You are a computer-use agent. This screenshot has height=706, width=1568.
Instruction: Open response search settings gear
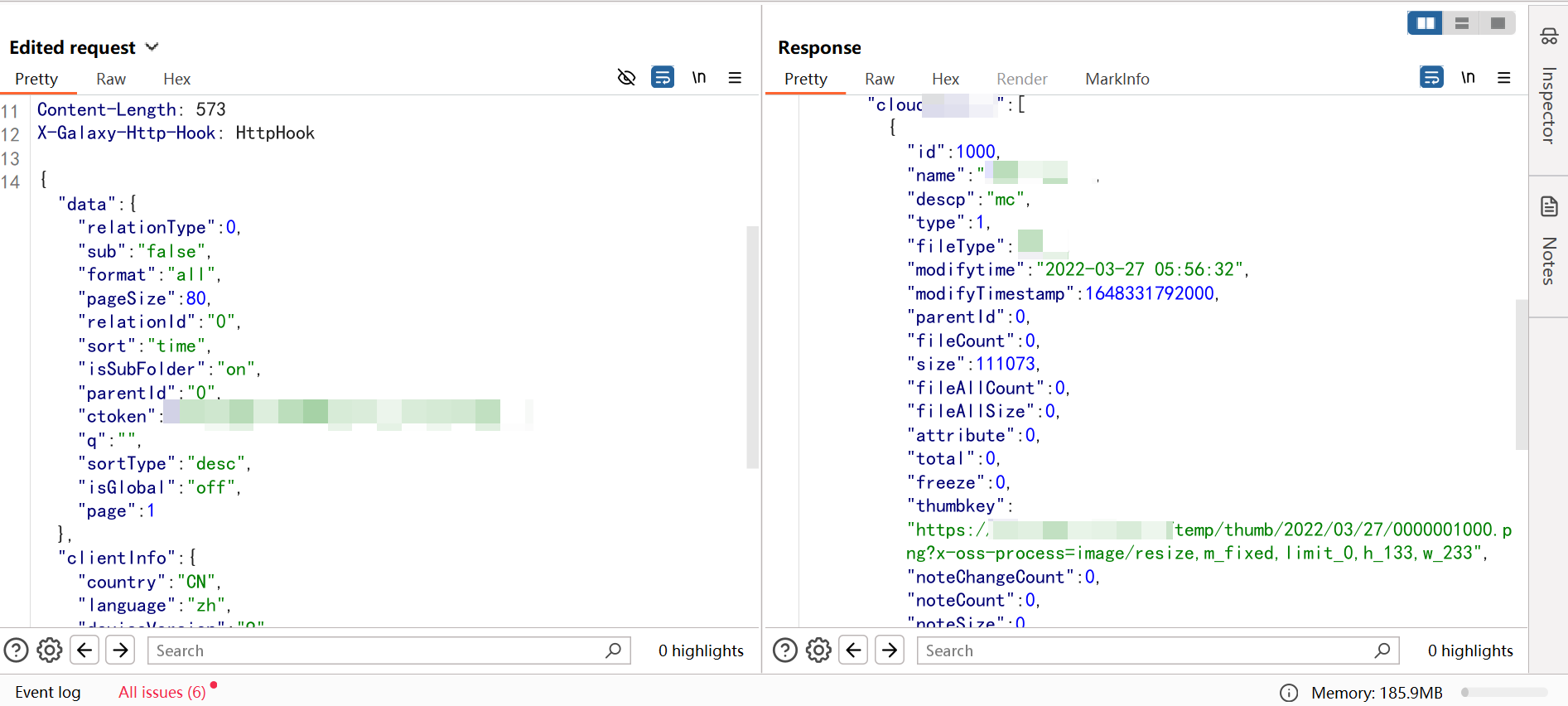[819, 650]
